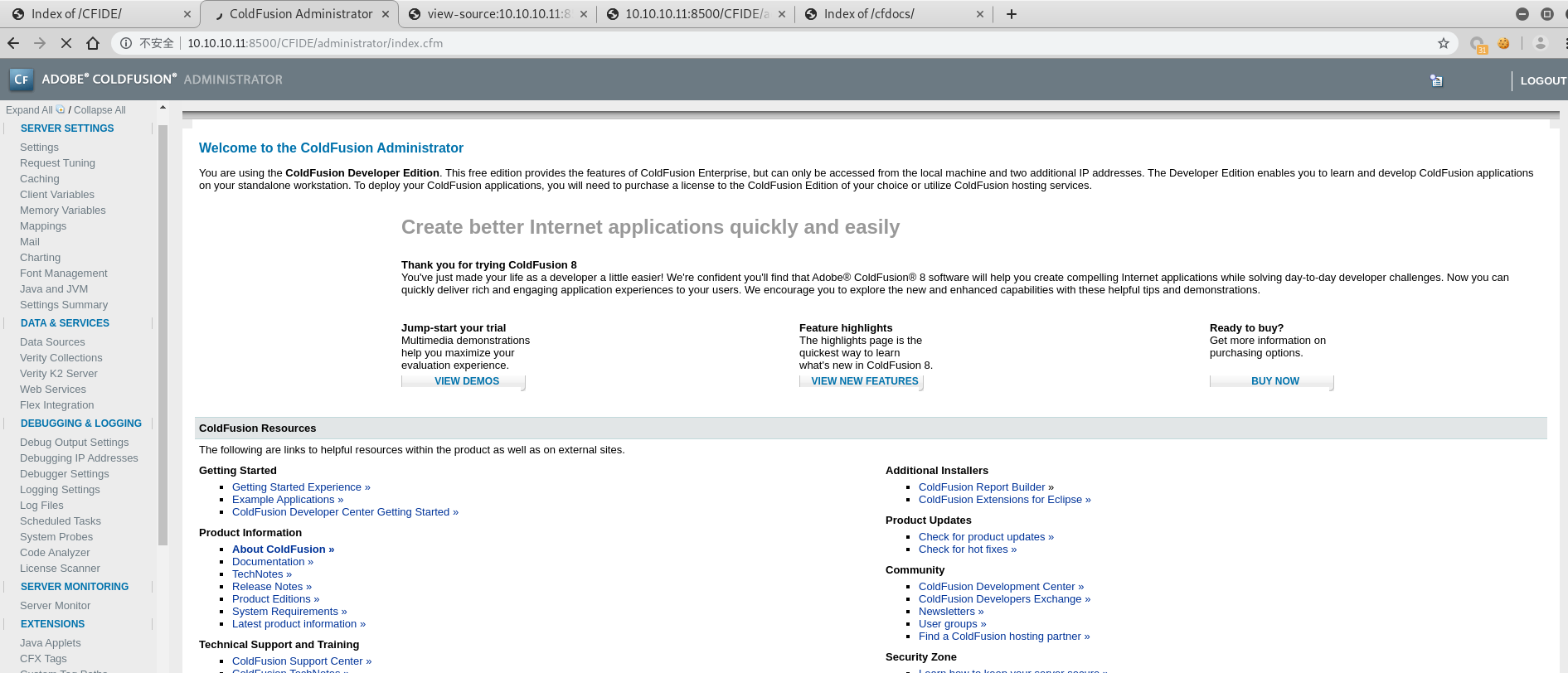1568x673 pixels.
Task: Open the extension icon with badge 31
Action: pos(1478,45)
